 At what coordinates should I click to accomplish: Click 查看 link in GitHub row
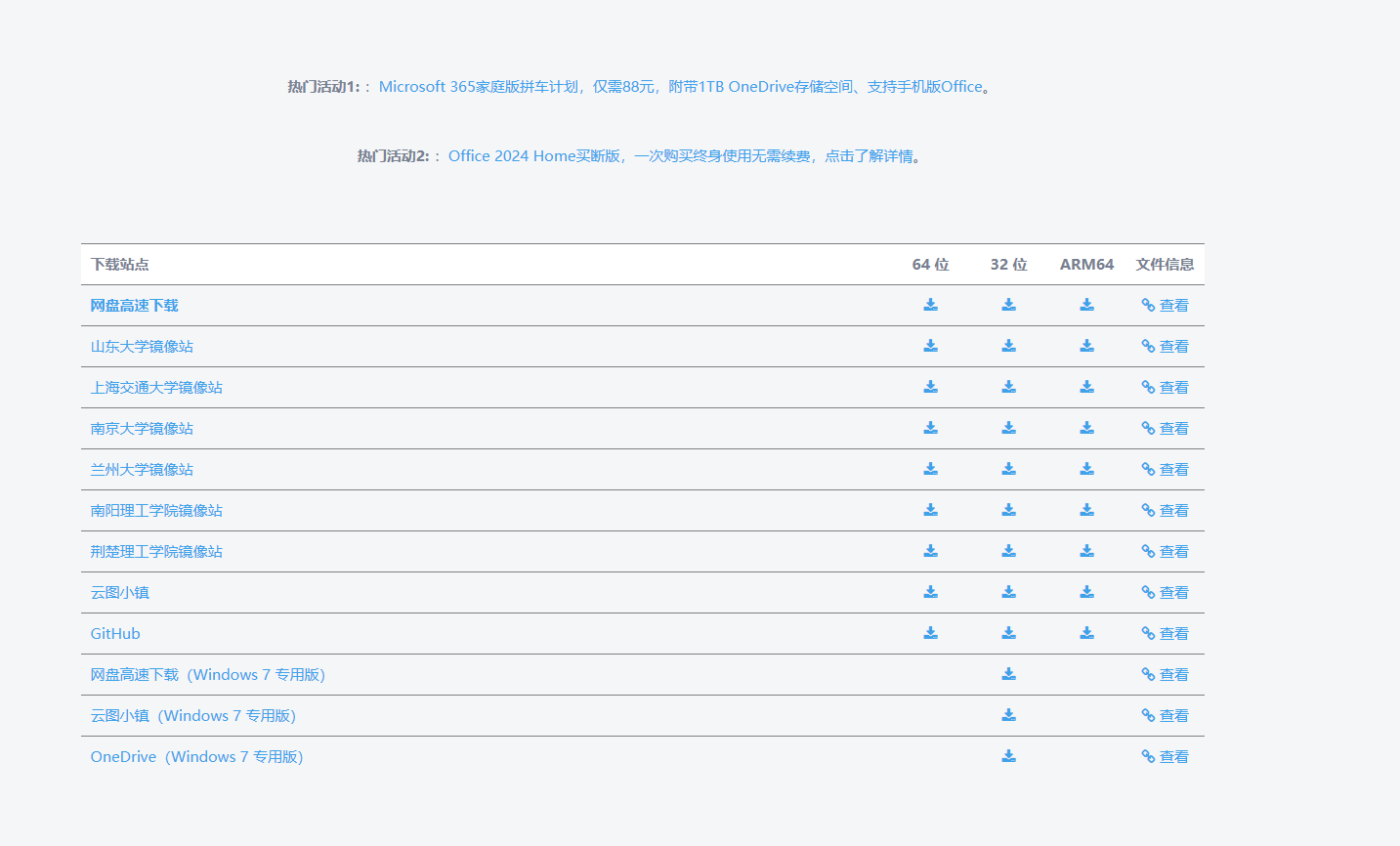point(1165,634)
